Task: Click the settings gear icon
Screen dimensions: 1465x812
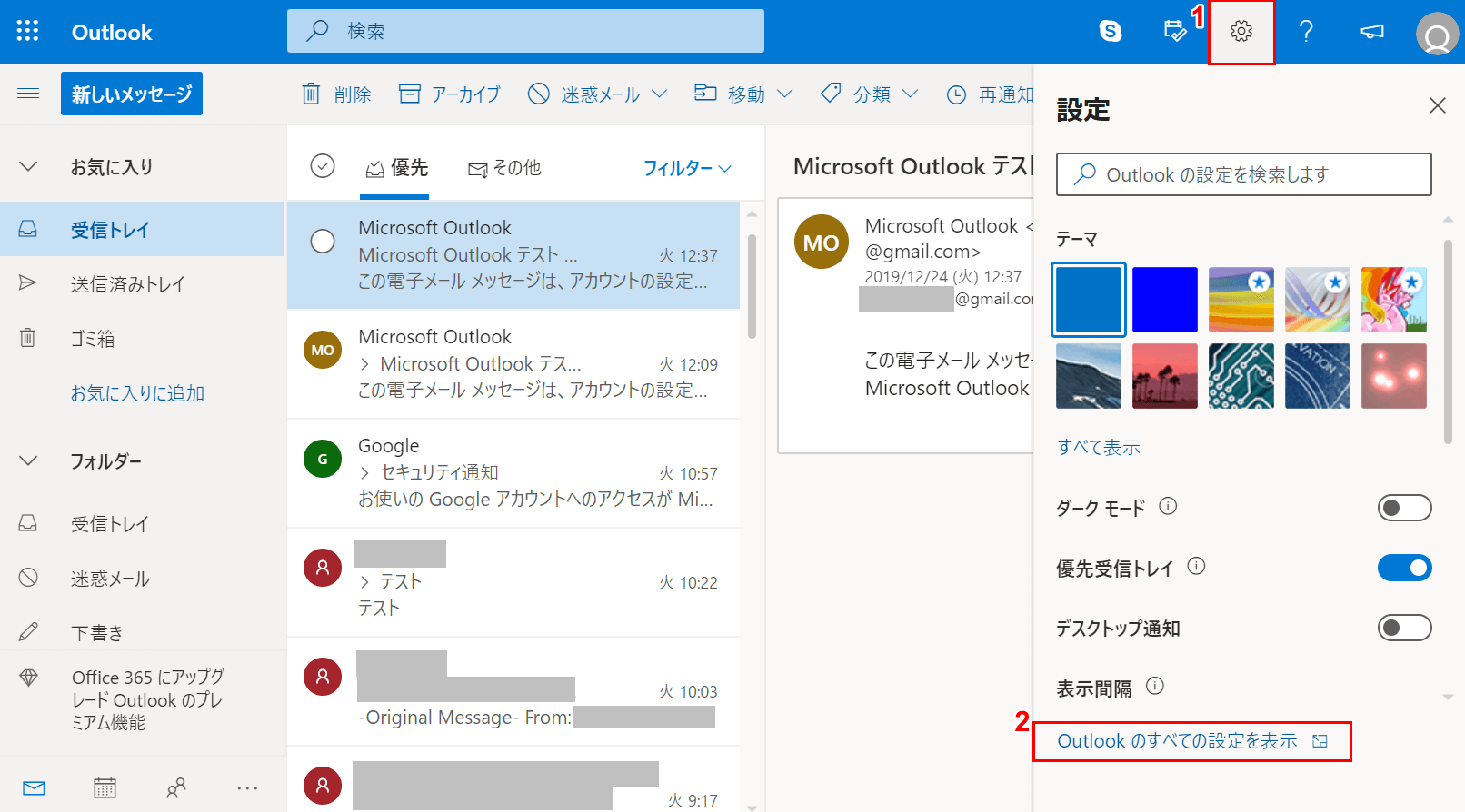Action: (x=1241, y=32)
